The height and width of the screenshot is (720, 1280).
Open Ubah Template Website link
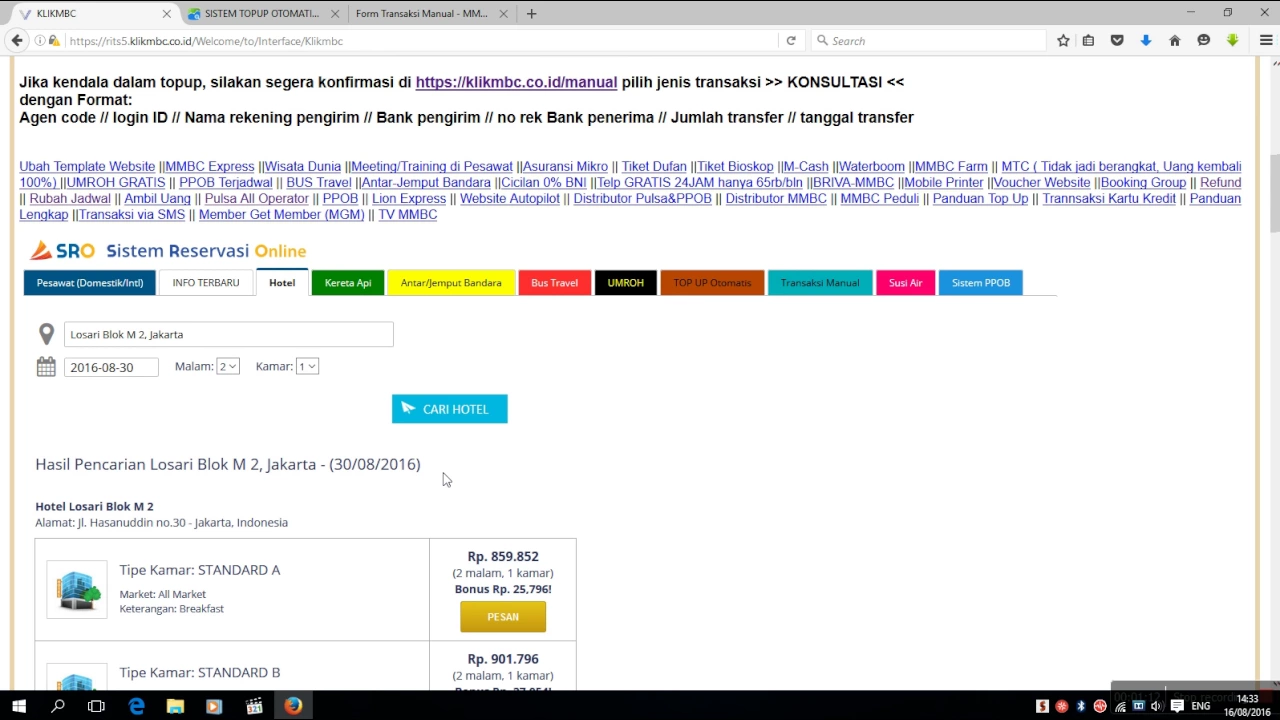(87, 167)
